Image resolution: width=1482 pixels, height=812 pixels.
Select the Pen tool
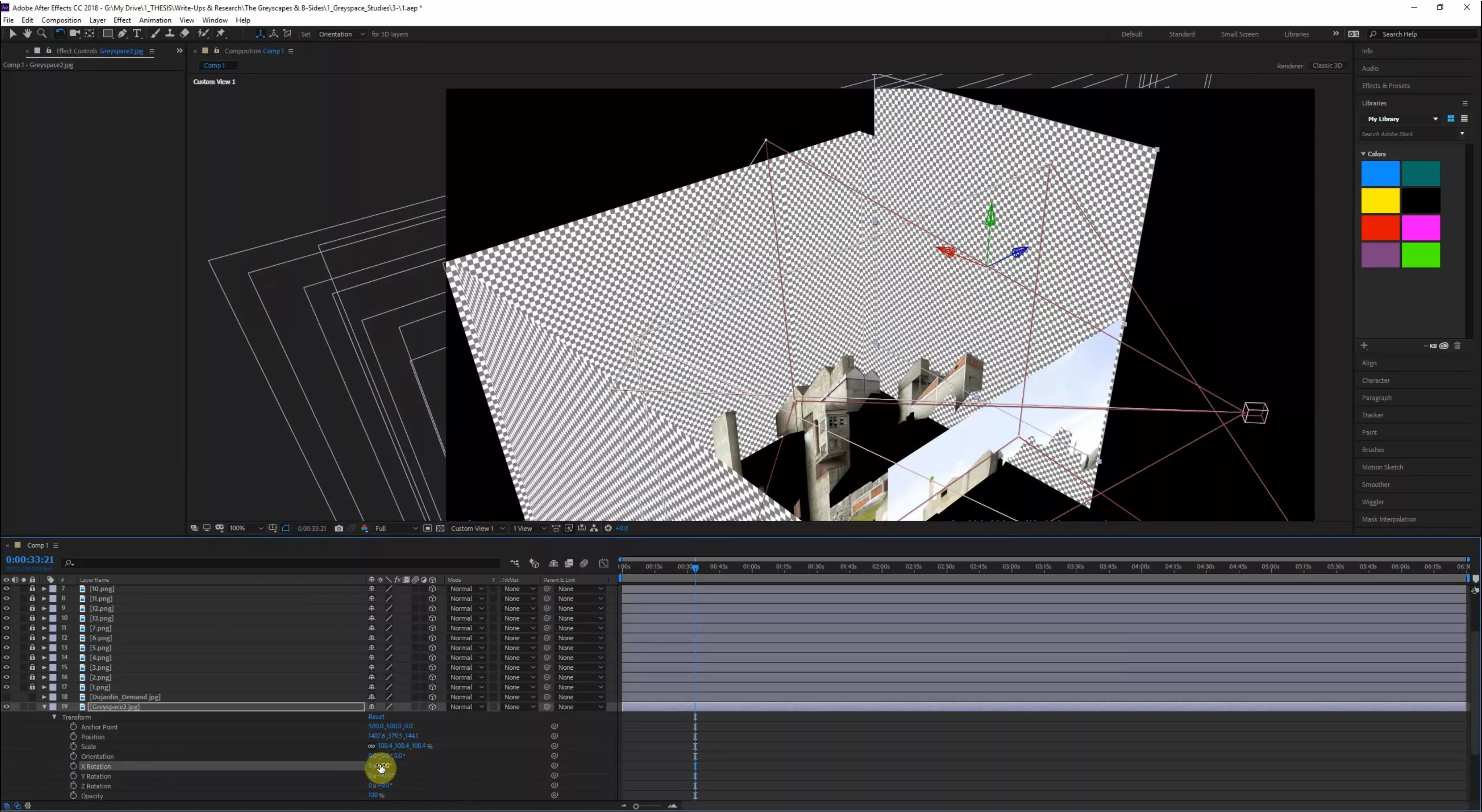pyautogui.click(x=123, y=33)
